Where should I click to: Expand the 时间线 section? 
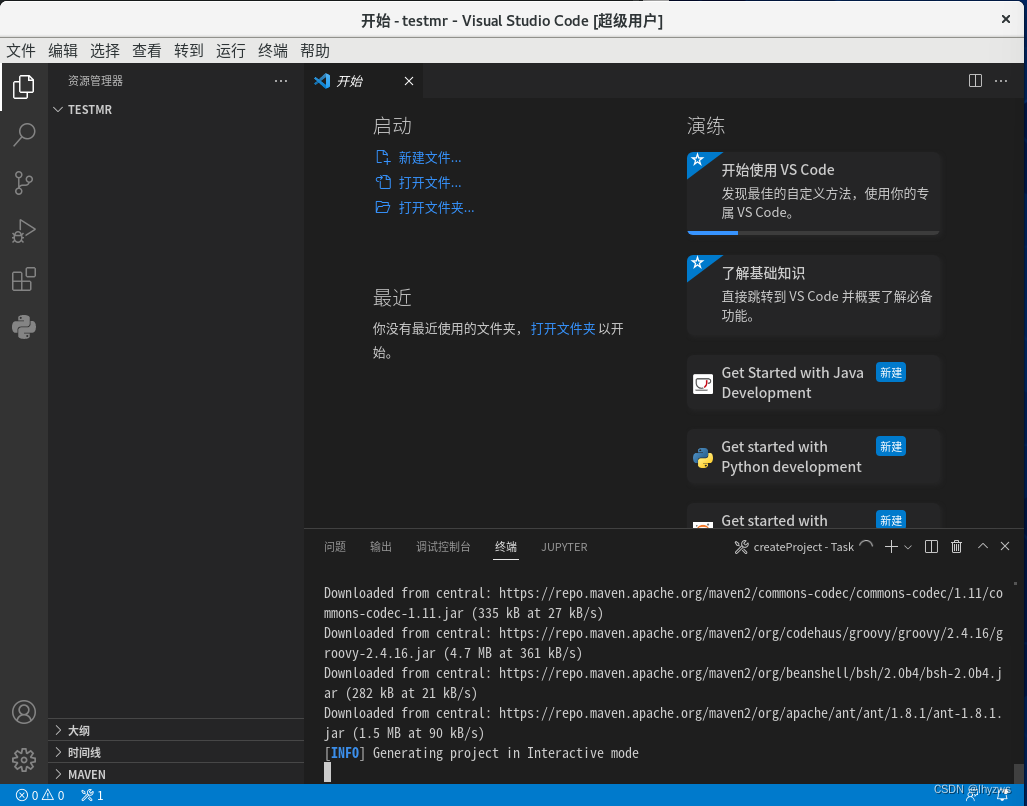(x=176, y=752)
